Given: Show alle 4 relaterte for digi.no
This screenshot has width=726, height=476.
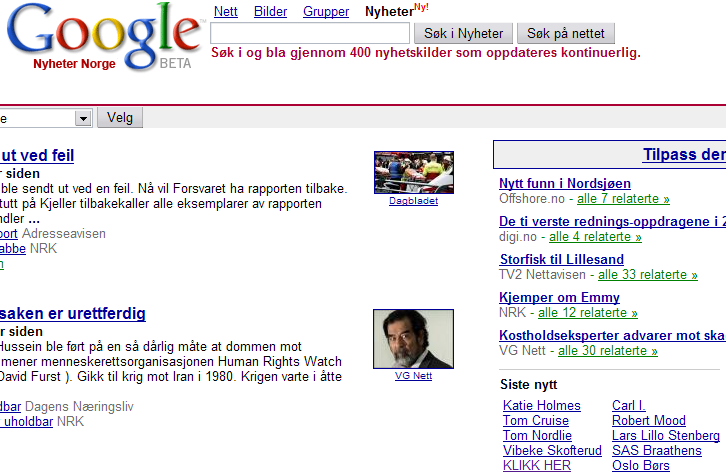Looking at the screenshot, I should coord(595,237).
